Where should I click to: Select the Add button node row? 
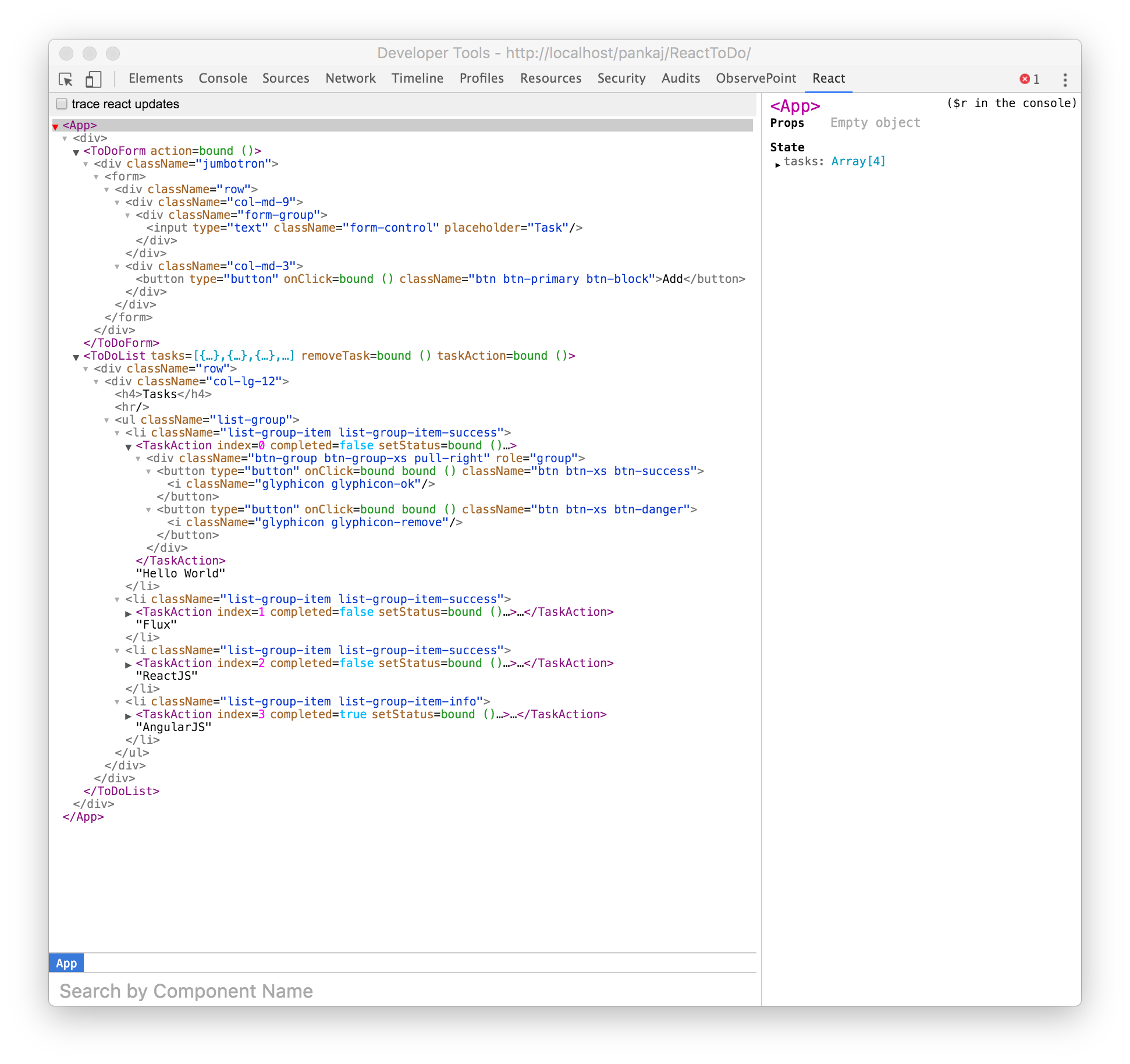coord(440,279)
